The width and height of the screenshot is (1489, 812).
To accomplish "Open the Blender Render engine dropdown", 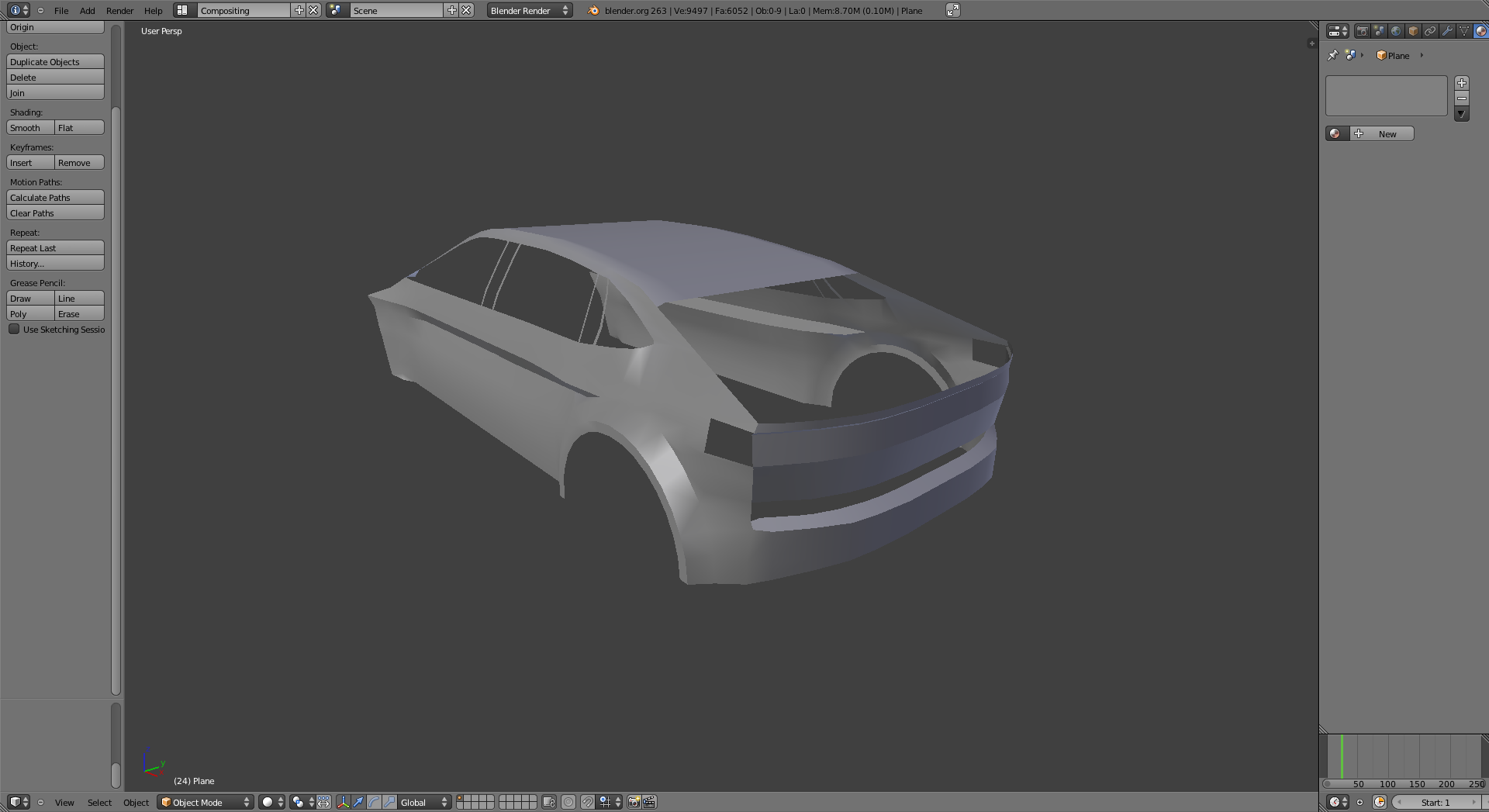I will [x=530, y=10].
